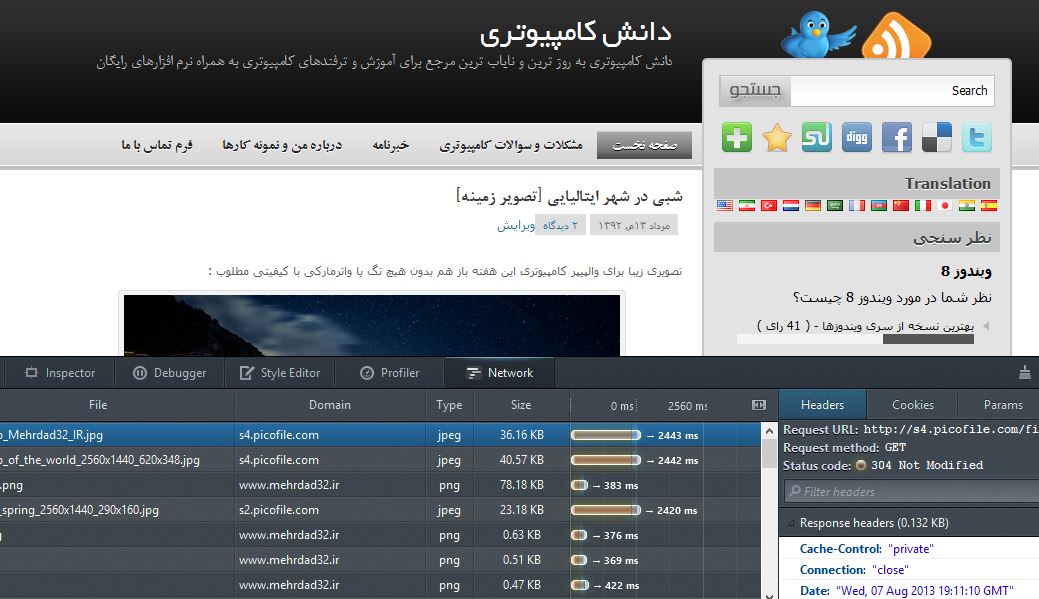Share via the Delicious icon
Image resolution: width=1039 pixels, height=599 pixels.
[x=936, y=137]
